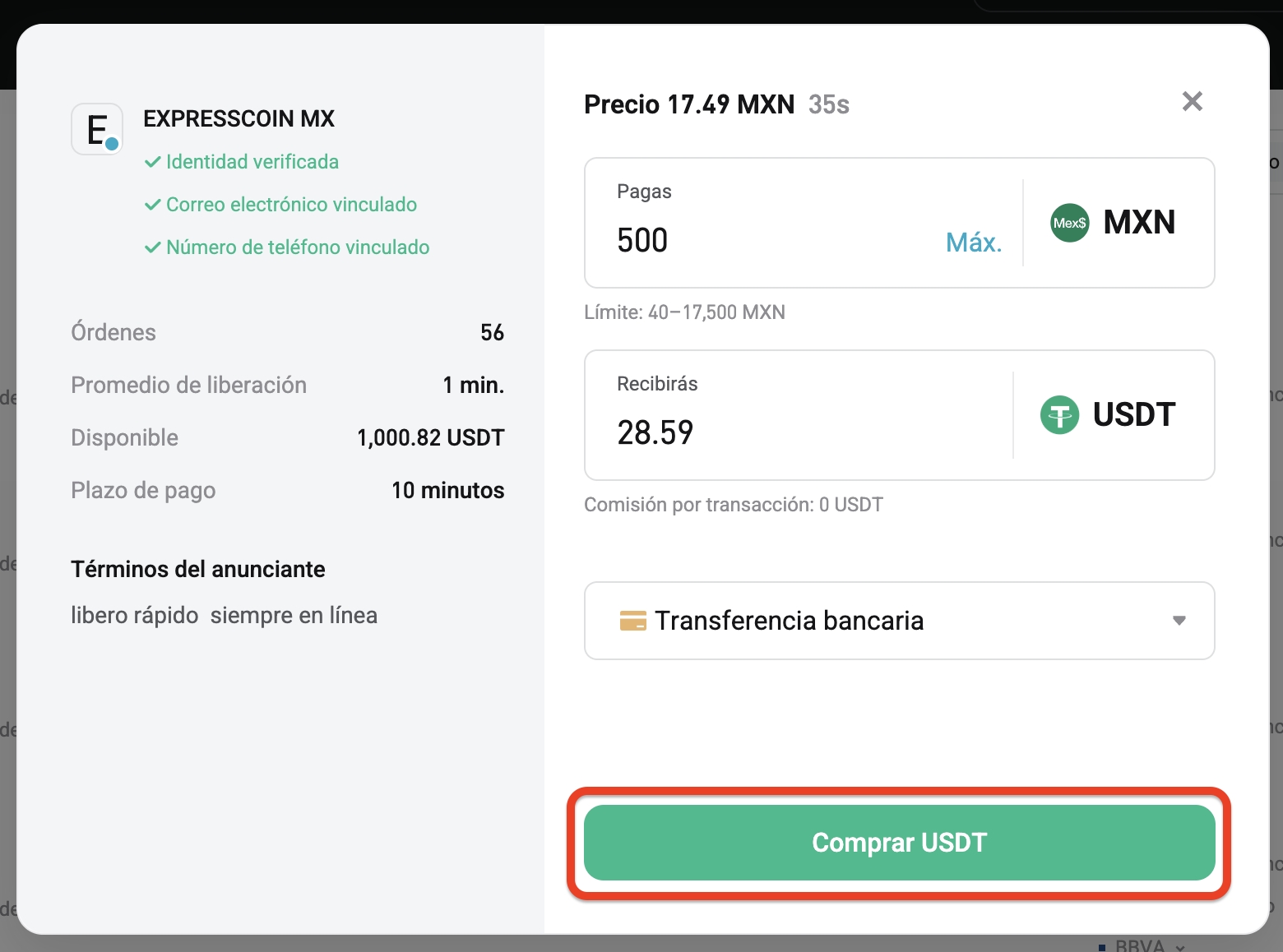Open seller EXPRESSCOIN MX profile avatar
Image resolution: width=1283 pixels, height=952 pixels.
click(96, 128)
